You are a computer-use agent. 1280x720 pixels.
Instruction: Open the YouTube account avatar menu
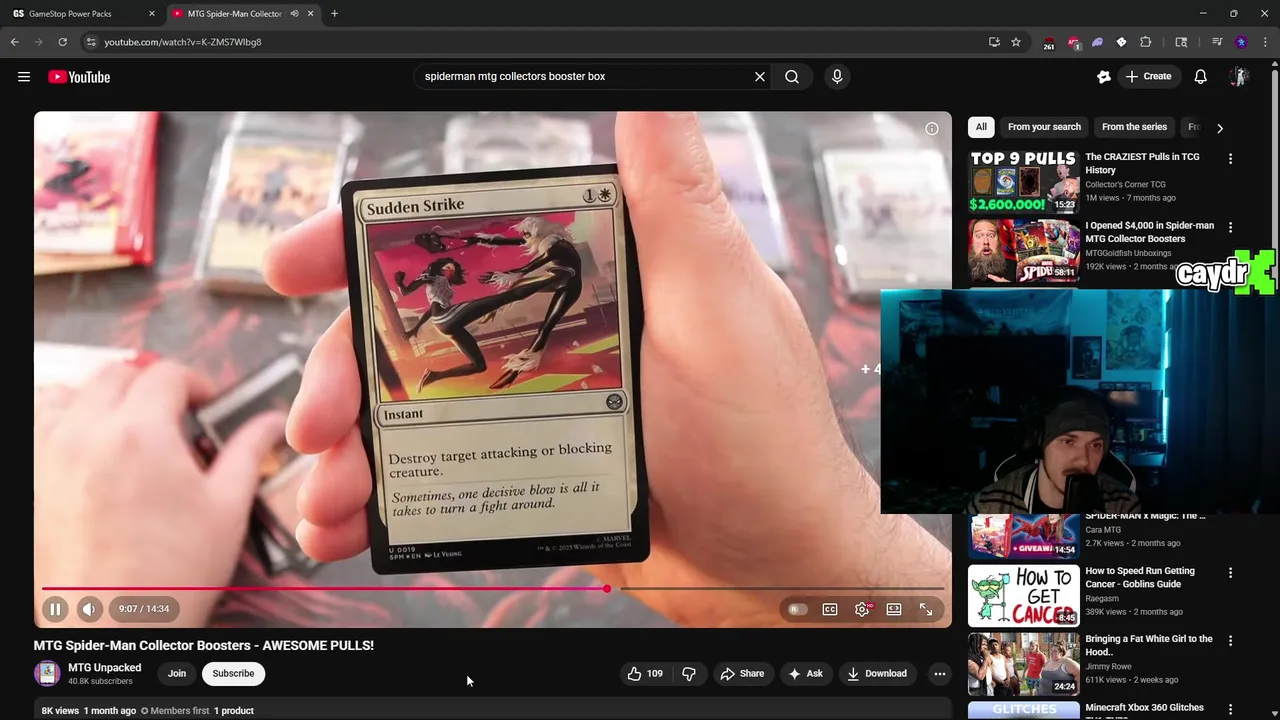1239,77
